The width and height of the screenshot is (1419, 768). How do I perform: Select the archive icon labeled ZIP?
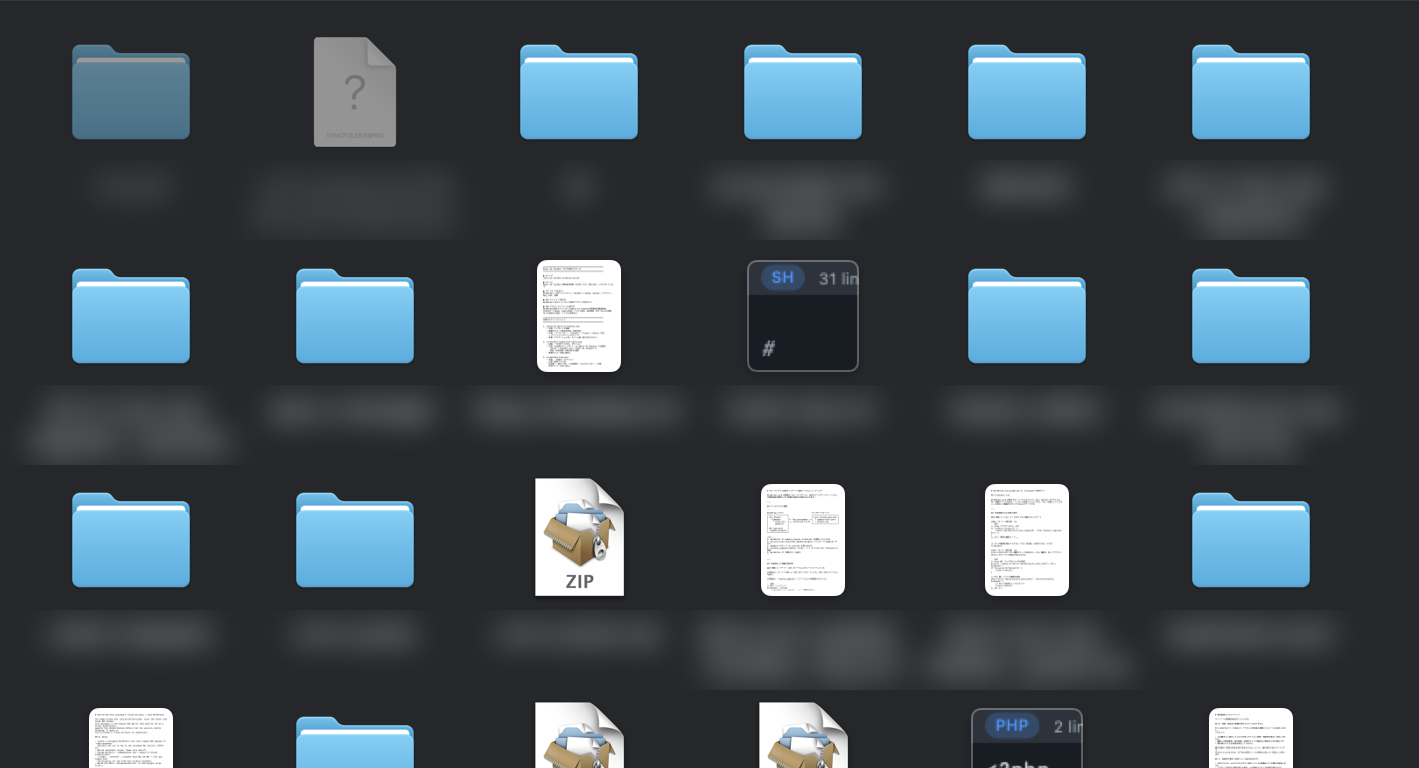pyautogui.click(x=579, y=537)
